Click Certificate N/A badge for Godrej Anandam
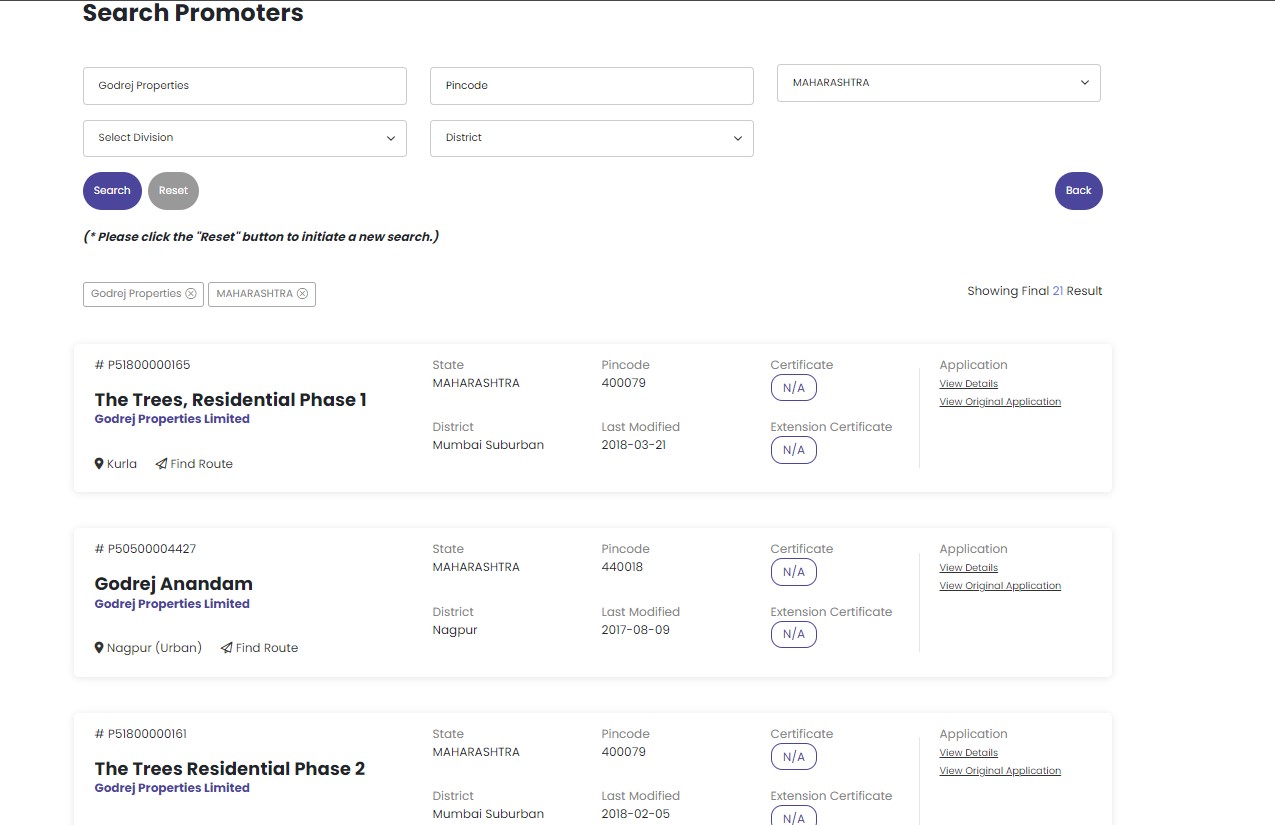Image resolution: width=1275 pixels, height=825 pixels. click(793, 572)
